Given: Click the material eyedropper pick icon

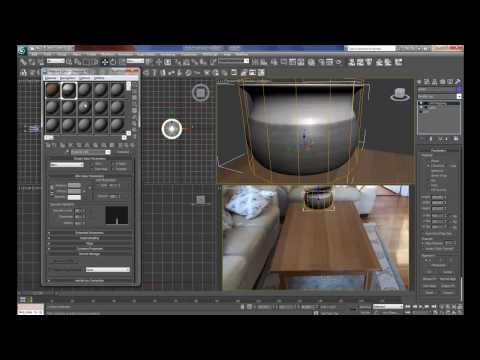Looking at the screenshot, I should pyautogui.click(x=68, y=152).
